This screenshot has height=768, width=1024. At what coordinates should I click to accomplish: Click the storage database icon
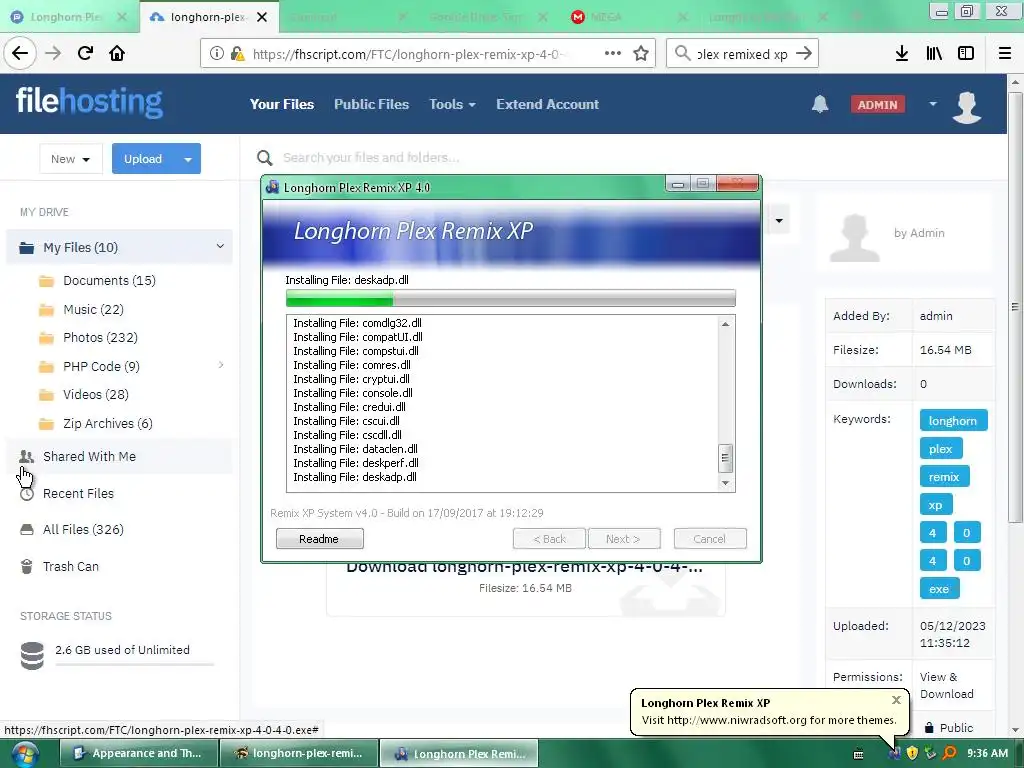pos(32,656)
